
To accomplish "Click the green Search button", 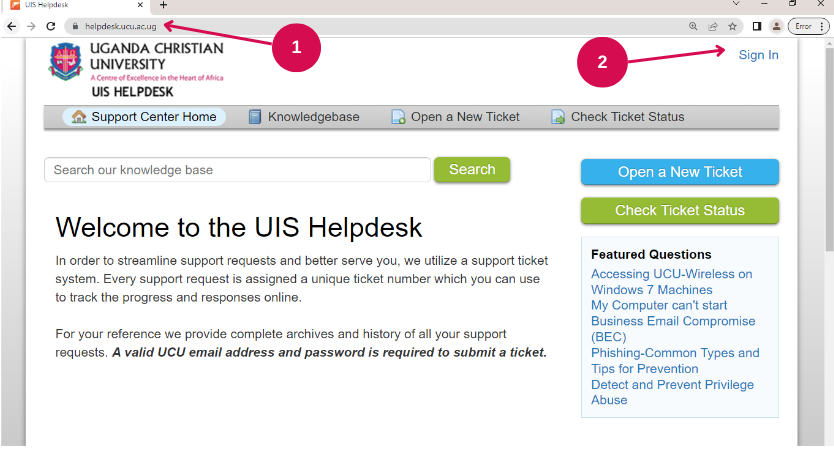I will [x=472, y=170].
